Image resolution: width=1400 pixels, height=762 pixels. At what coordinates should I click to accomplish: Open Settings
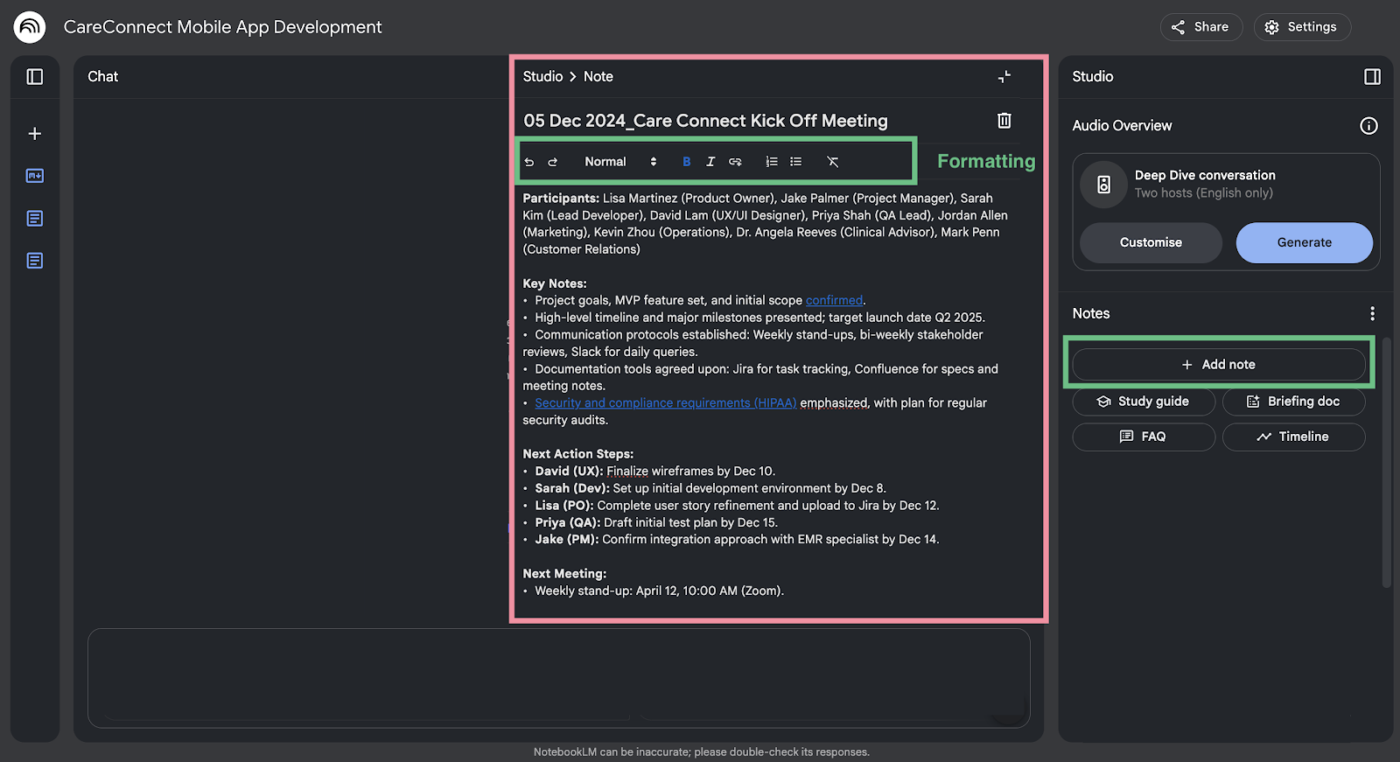point(1302,27)
